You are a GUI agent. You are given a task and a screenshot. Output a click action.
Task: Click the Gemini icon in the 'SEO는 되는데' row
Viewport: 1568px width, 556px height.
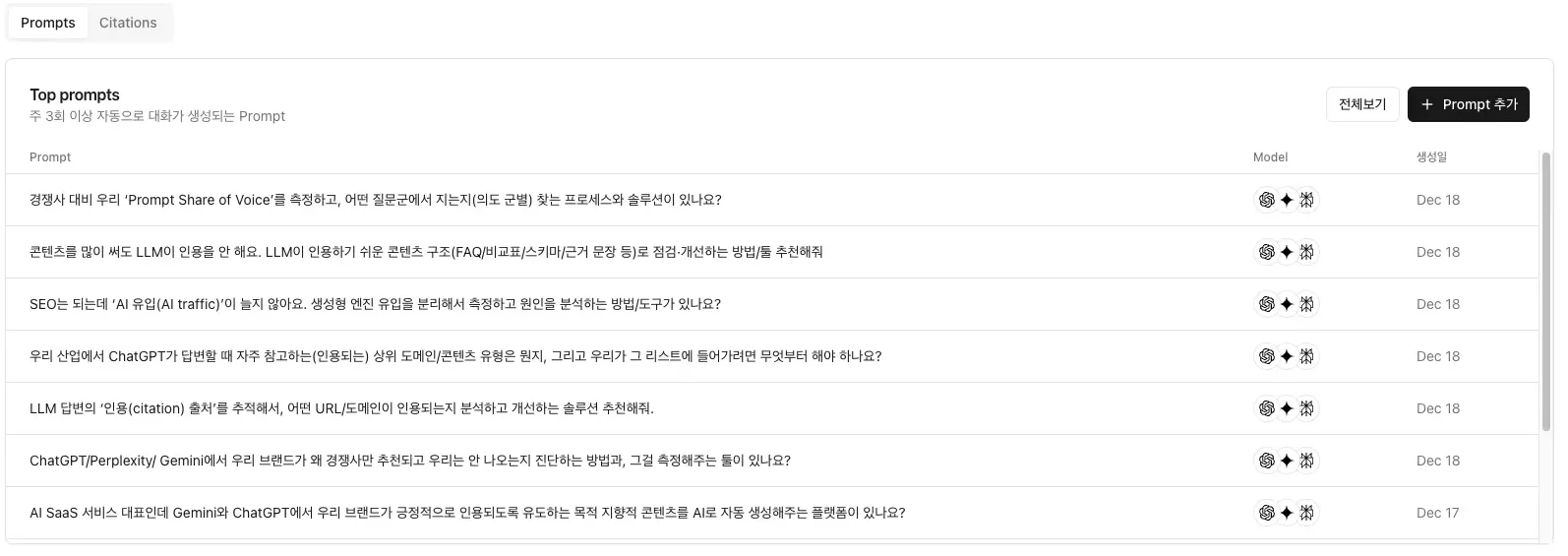(1287, 304)
